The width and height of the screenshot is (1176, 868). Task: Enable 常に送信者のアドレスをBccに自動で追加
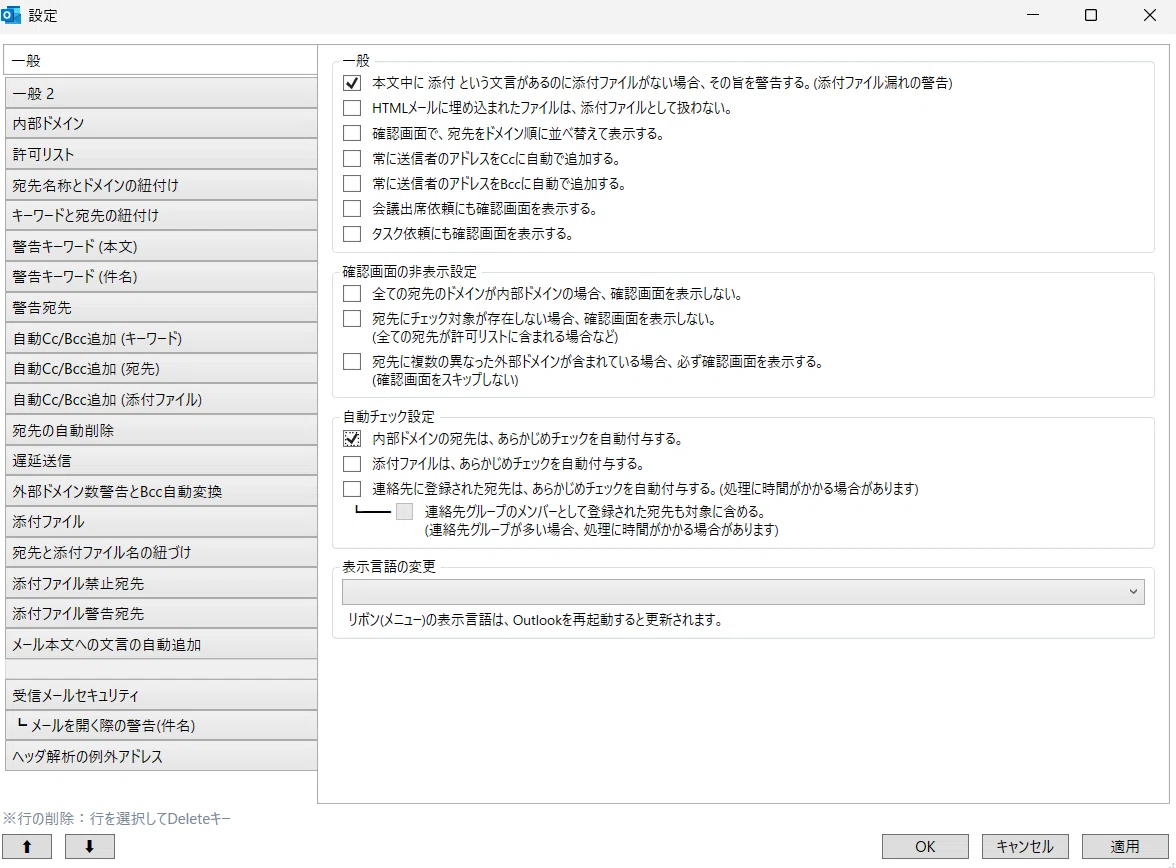[352, 184]
